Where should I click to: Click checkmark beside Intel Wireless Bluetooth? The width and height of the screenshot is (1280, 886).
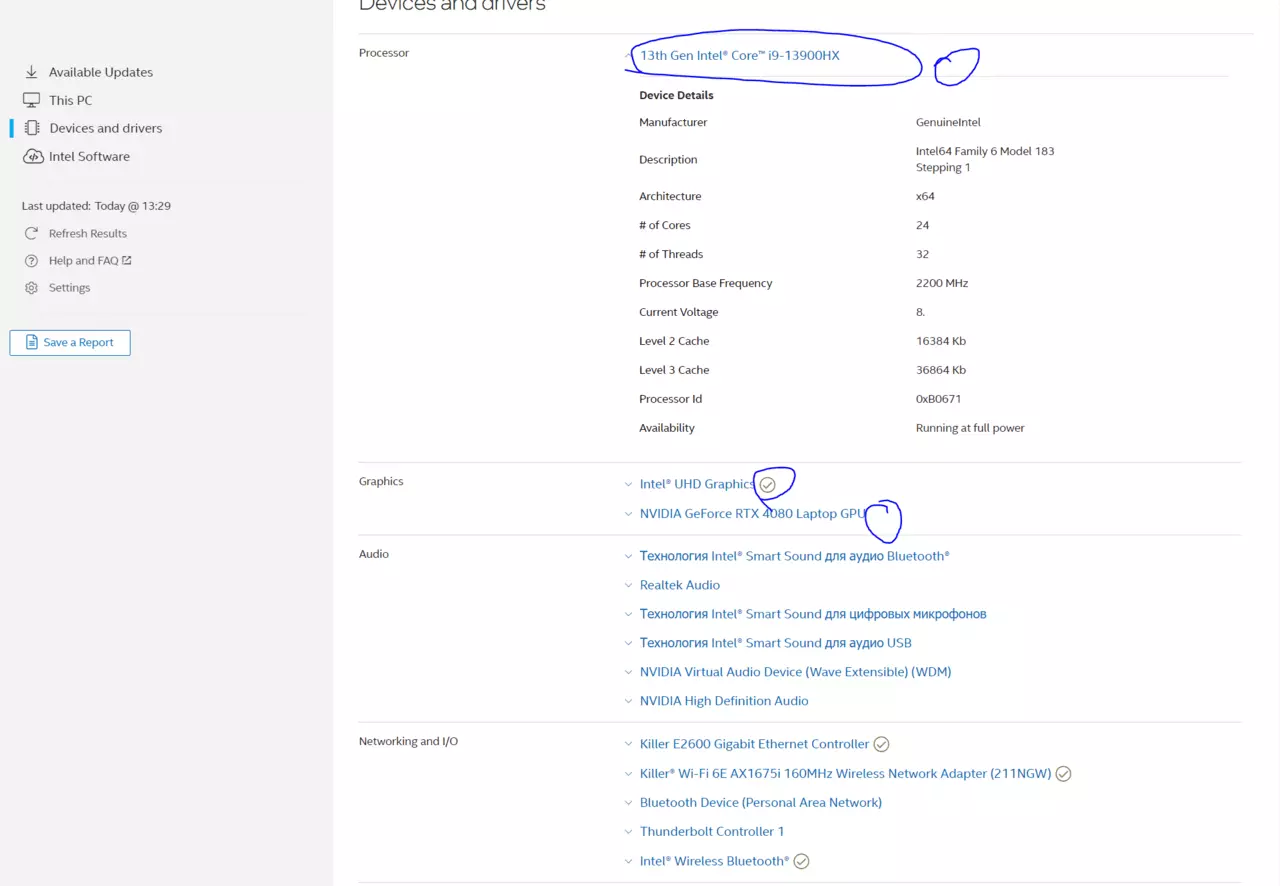tap(801, 861)
